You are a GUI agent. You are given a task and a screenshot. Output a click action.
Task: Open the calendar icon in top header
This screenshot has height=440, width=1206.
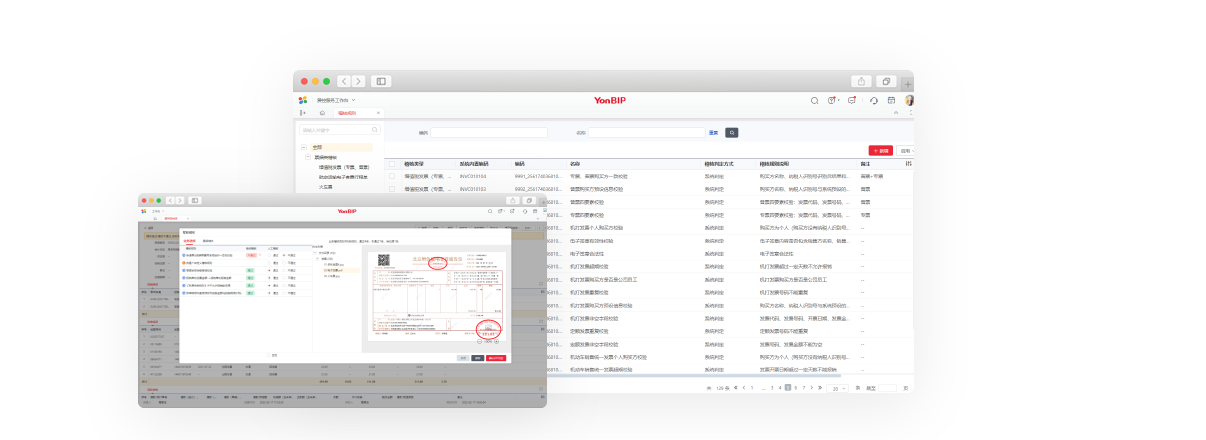[x=891, y=100]
